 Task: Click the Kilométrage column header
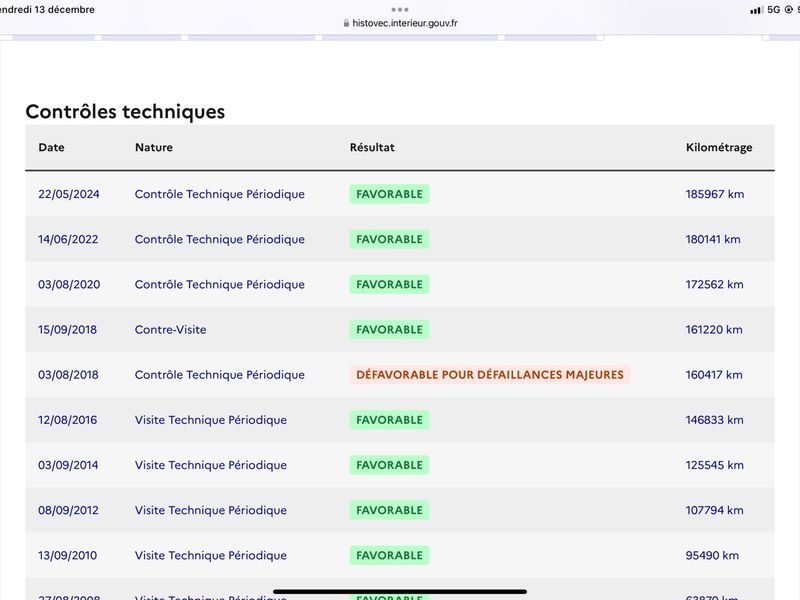point(719,147)
